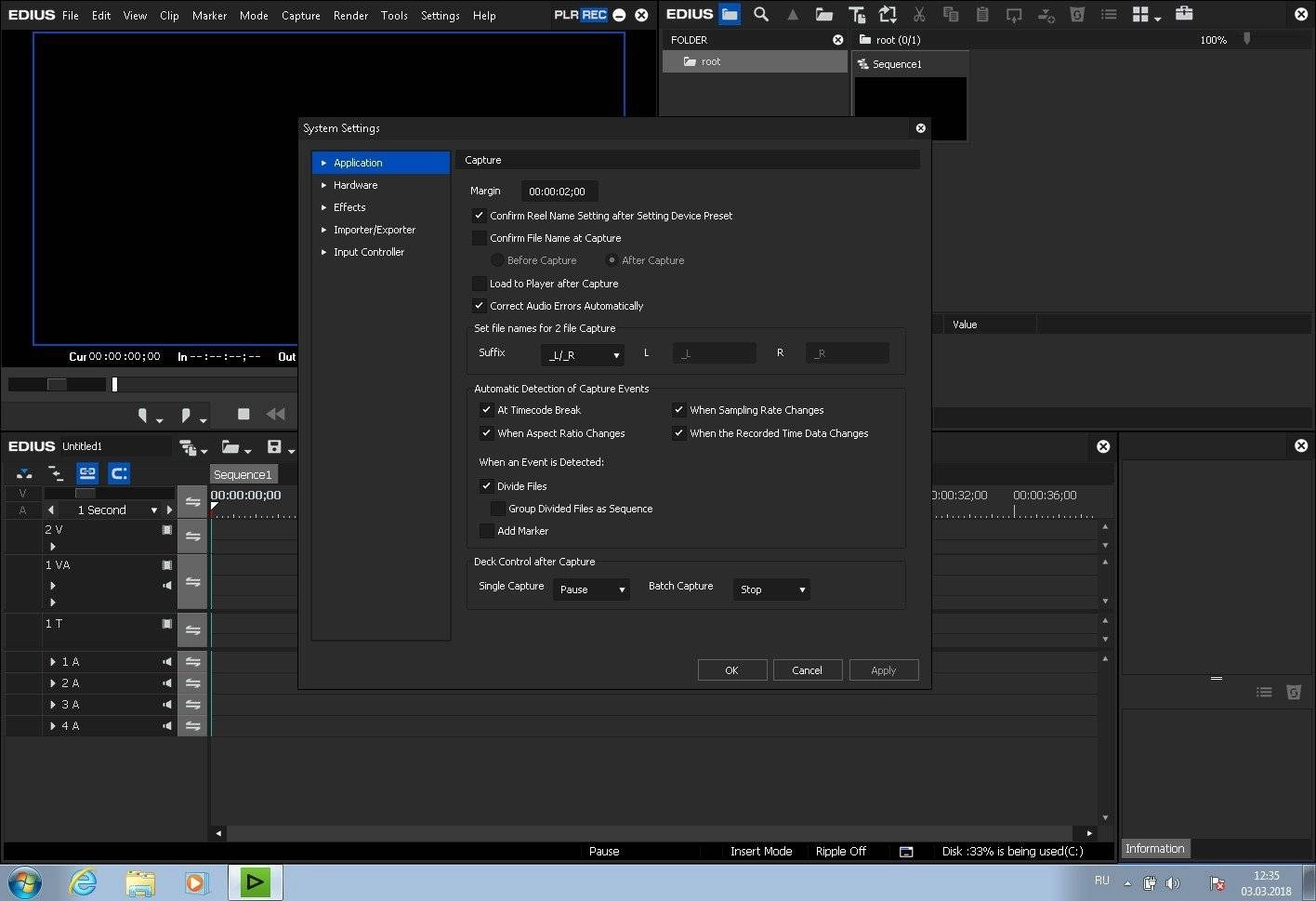Click the Show in Player monitor icon
Screen dimensions: 1316x901
click(1014, 14)
